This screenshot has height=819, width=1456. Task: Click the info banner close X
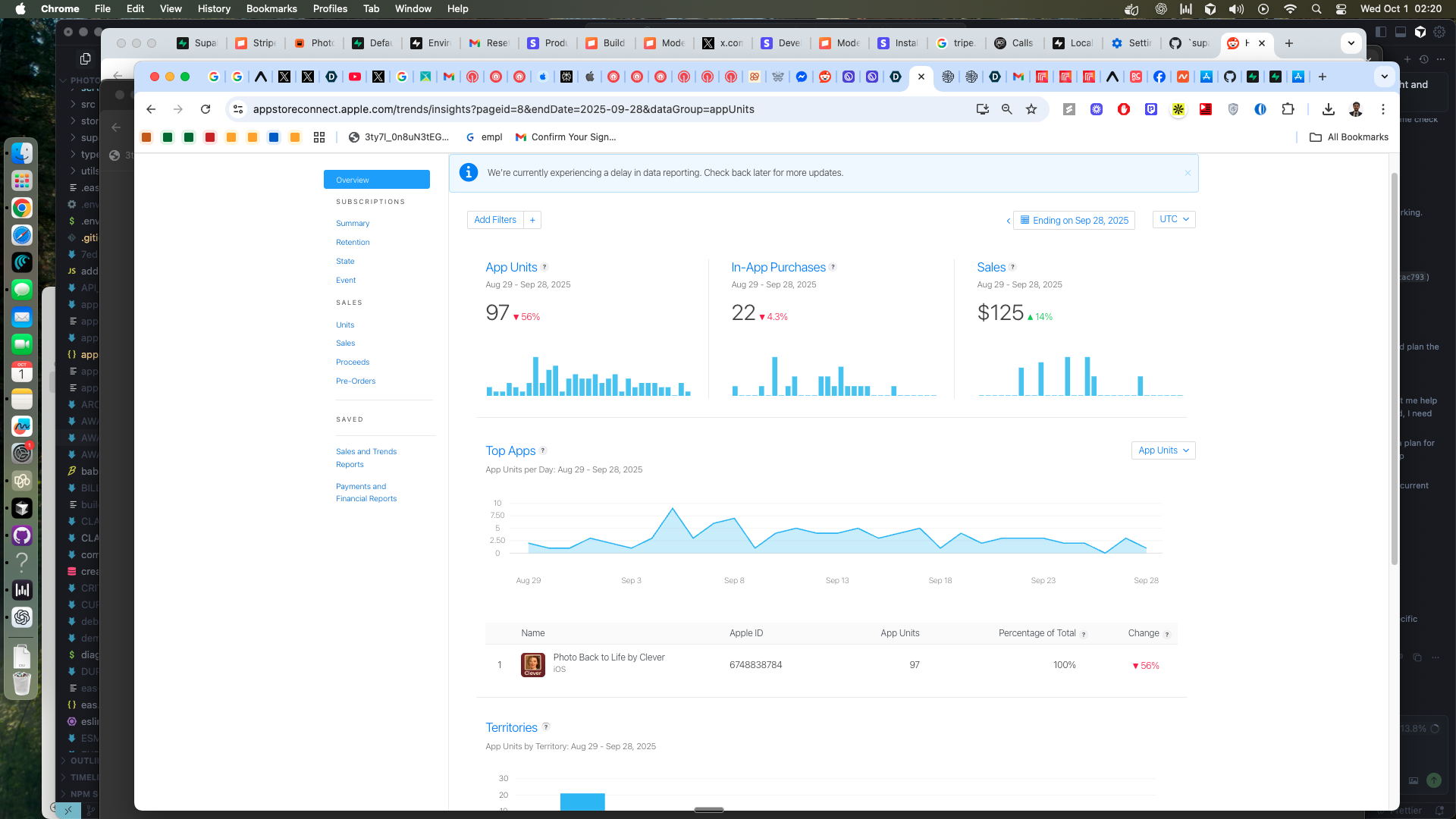[1188, 173]
